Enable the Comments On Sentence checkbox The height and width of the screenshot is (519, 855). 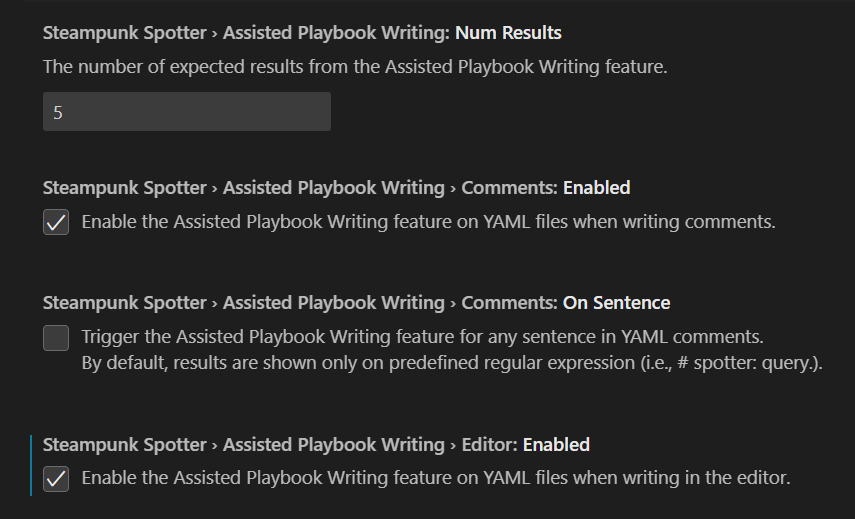56,338
